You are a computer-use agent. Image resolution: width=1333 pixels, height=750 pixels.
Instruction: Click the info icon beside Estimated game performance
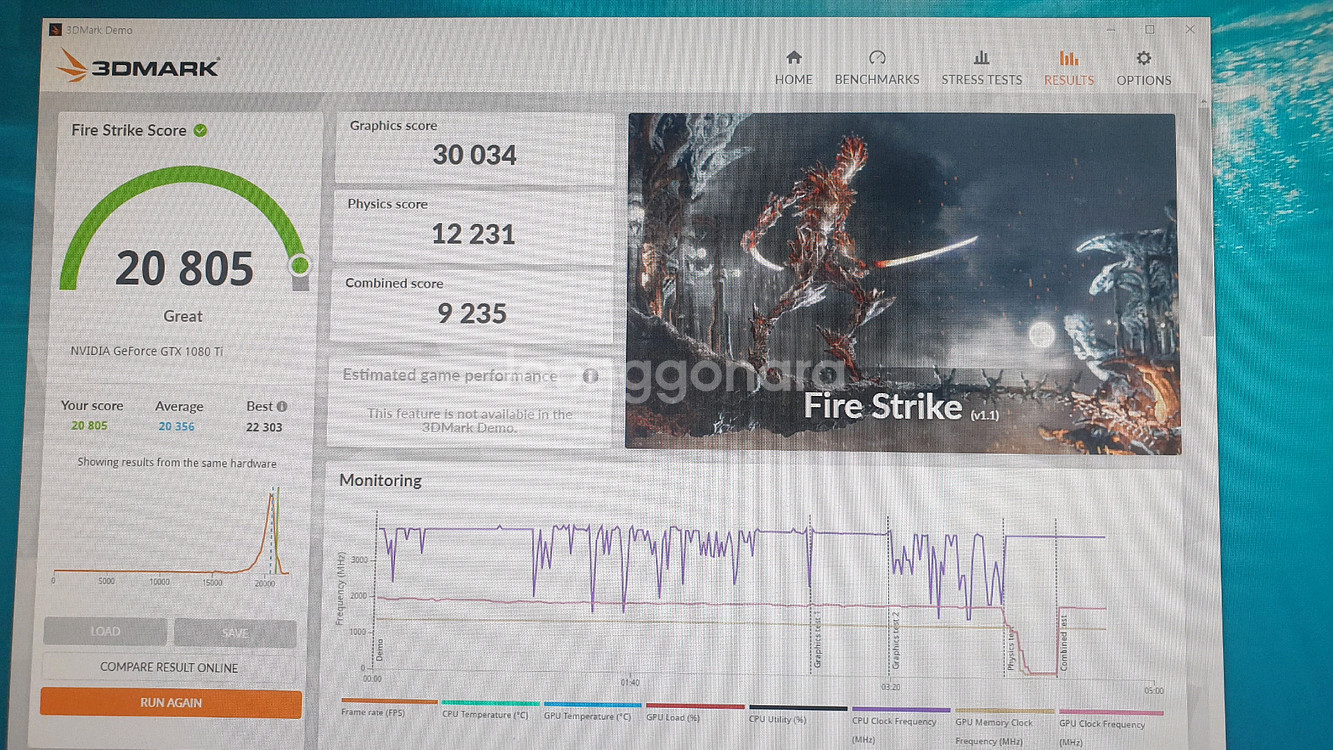pyautogui.click(x=590, y=376)
